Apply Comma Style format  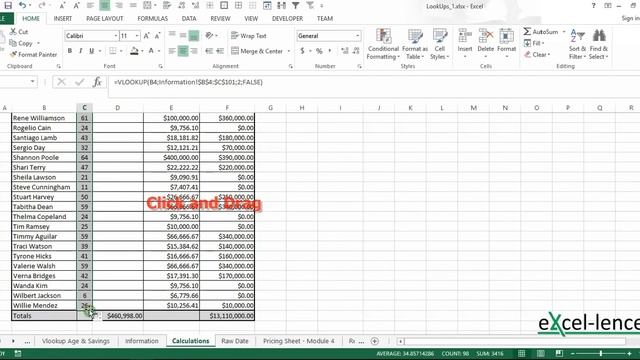click(x=329, y=51)
